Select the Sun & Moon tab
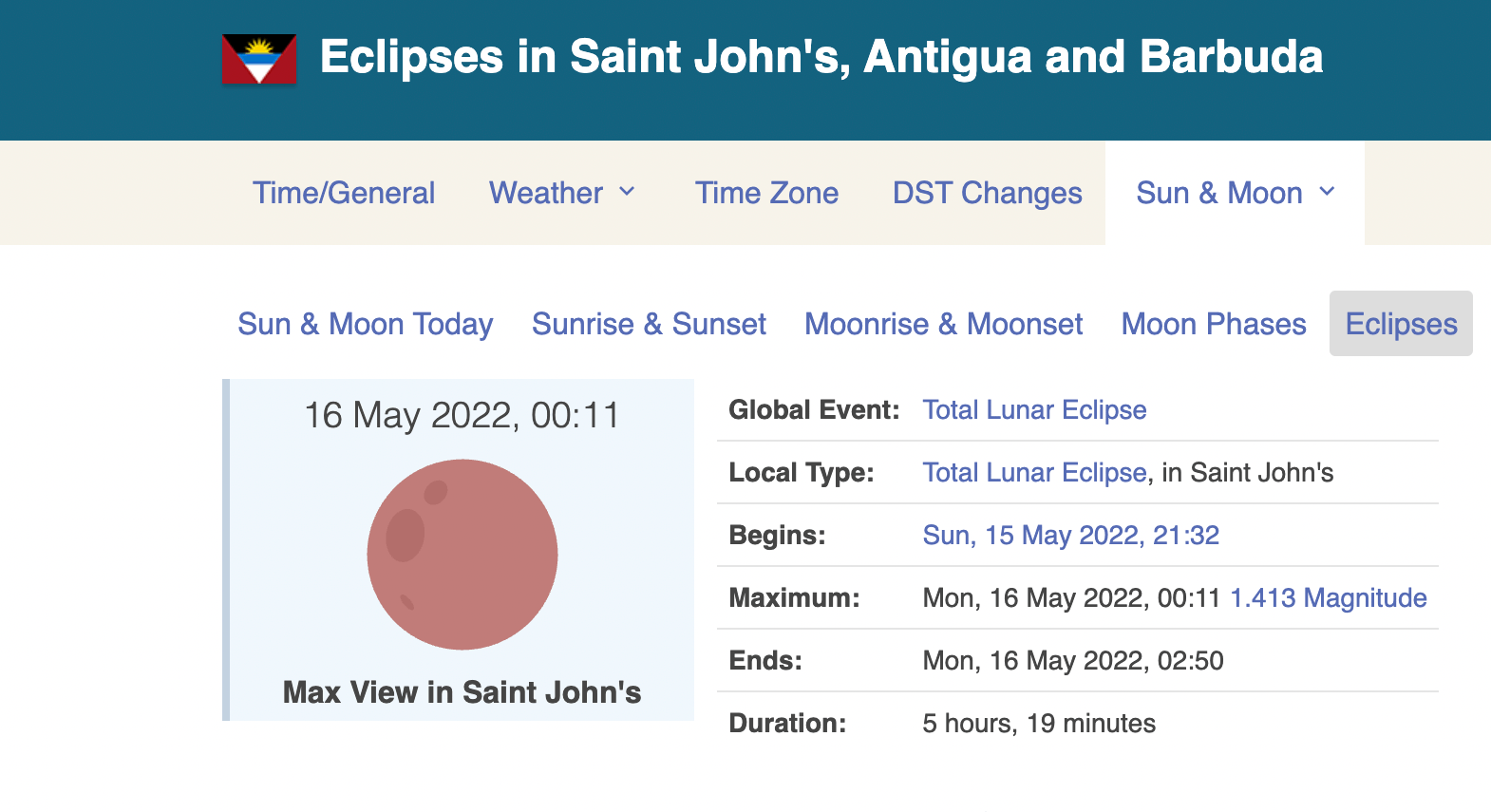Screen dimensions: 1491x812 point(1218,193)
